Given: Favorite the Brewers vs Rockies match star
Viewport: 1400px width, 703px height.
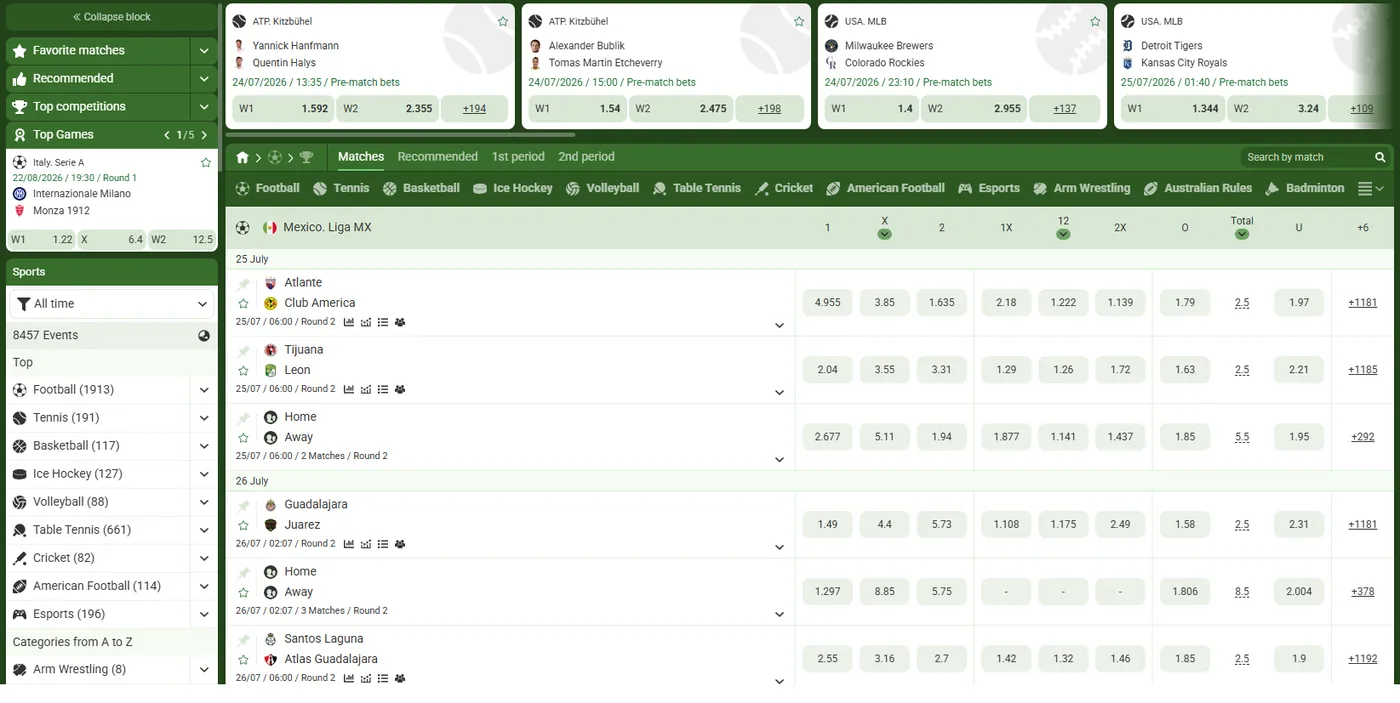Looking at the screenshot, I should [1095, 21].
